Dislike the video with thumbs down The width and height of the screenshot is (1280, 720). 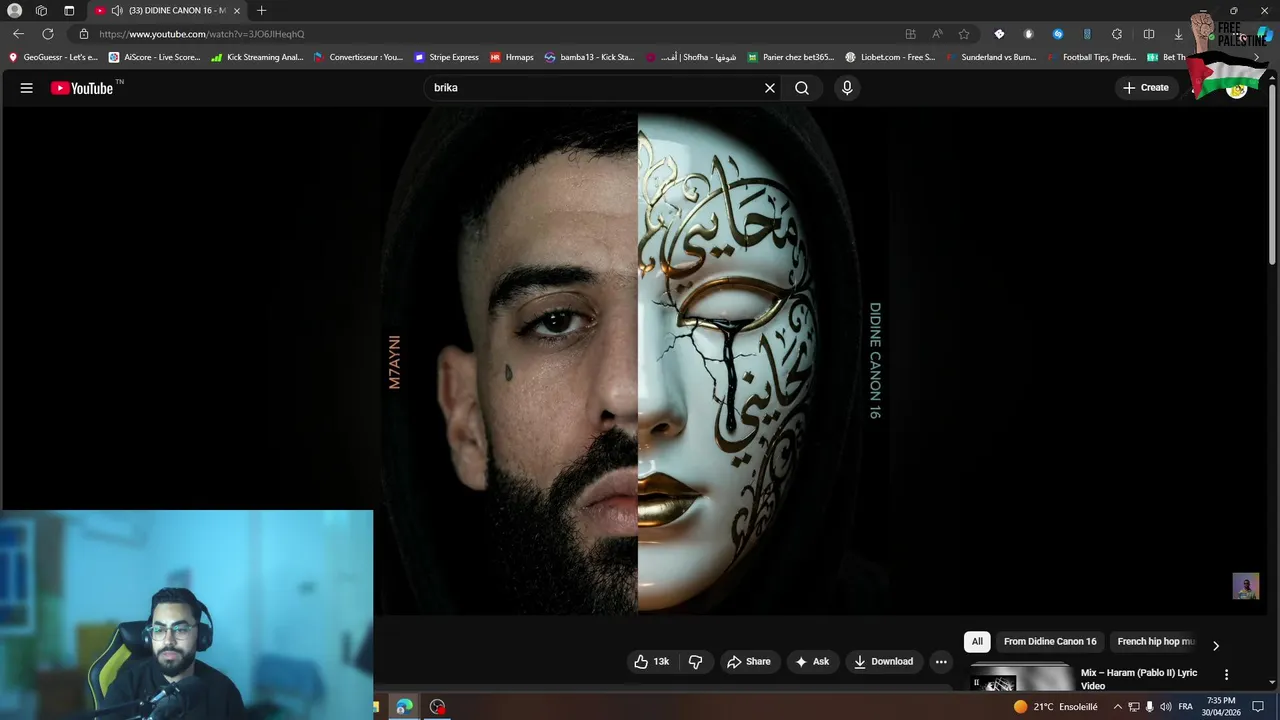pos(696,661)
